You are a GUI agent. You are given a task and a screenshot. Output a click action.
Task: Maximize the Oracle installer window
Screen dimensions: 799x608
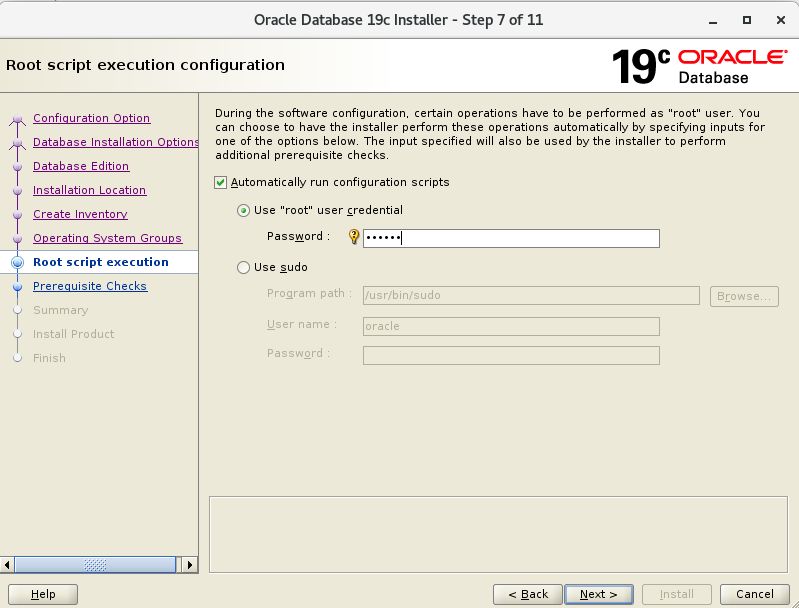(x=746, y=20)
